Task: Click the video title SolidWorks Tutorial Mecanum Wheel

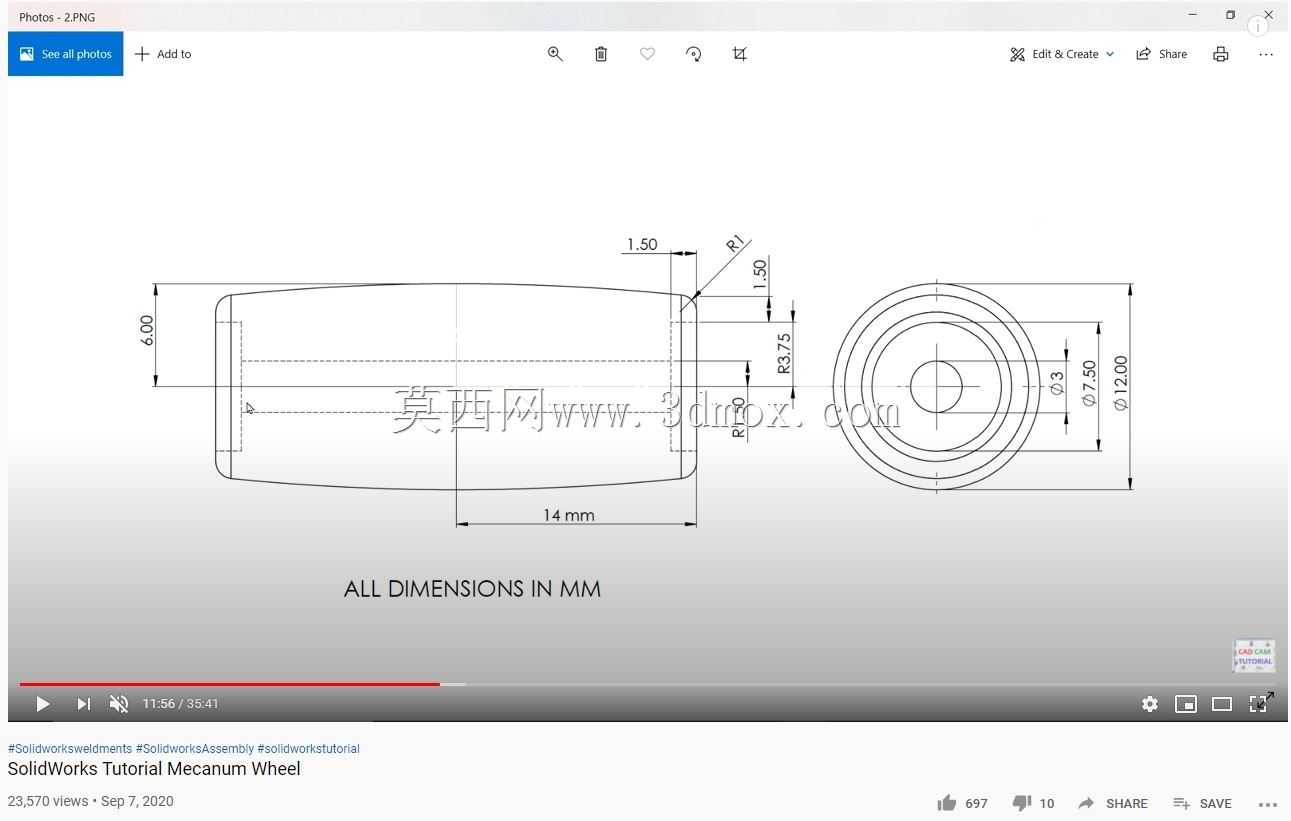Action: 154,769
